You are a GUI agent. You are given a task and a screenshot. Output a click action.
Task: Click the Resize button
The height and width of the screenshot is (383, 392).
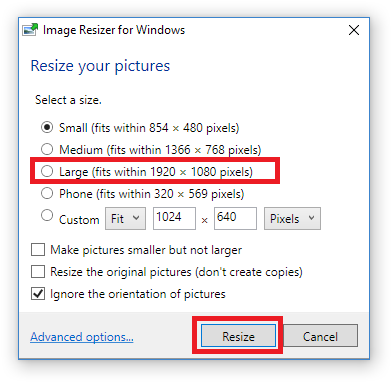(x=238, y=336)
